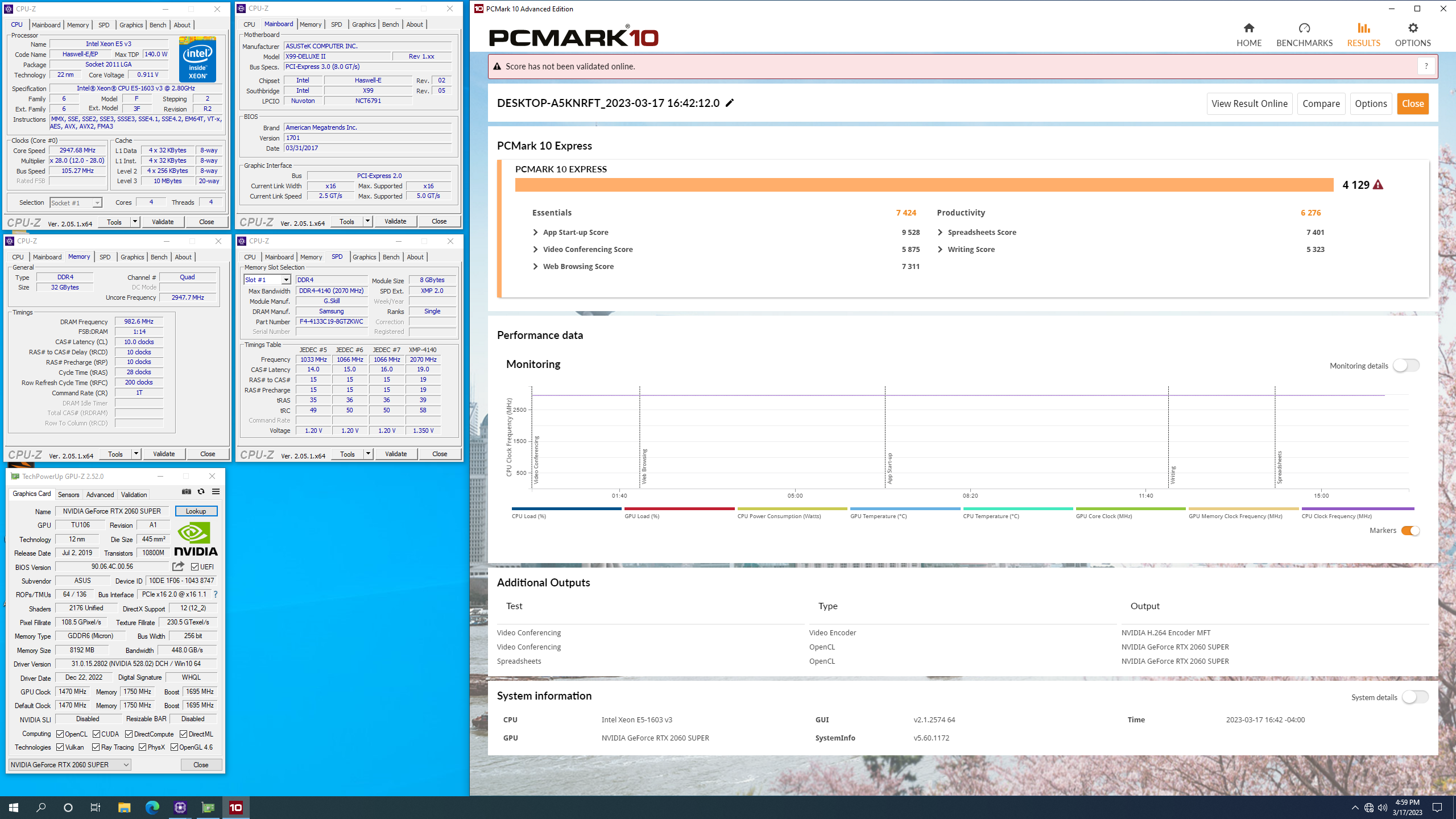
Task: Switch to Bench tab in CPU-Z CPU window
Action: click(158, 25)
